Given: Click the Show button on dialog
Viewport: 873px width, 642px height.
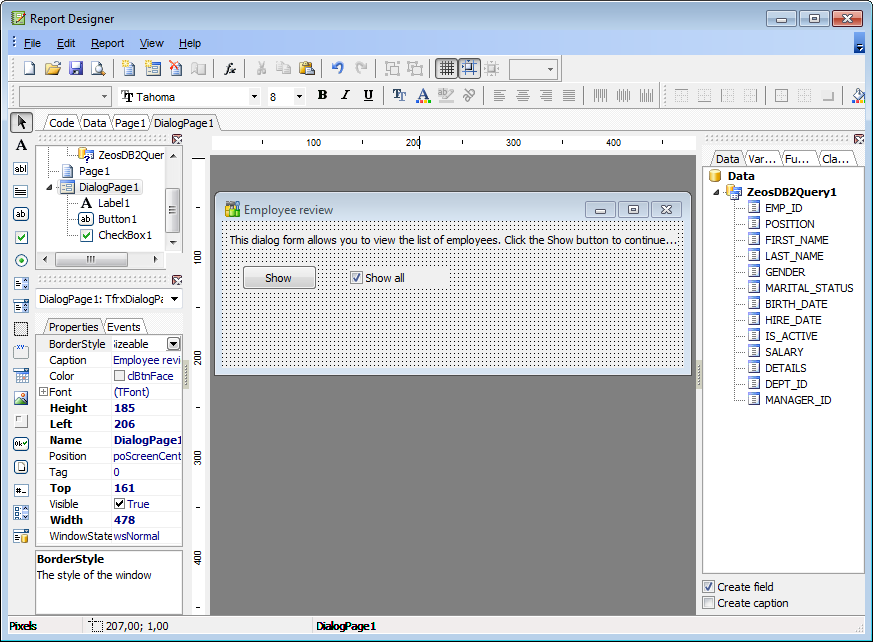Looking at the screenshot, I should pos(279,277).
